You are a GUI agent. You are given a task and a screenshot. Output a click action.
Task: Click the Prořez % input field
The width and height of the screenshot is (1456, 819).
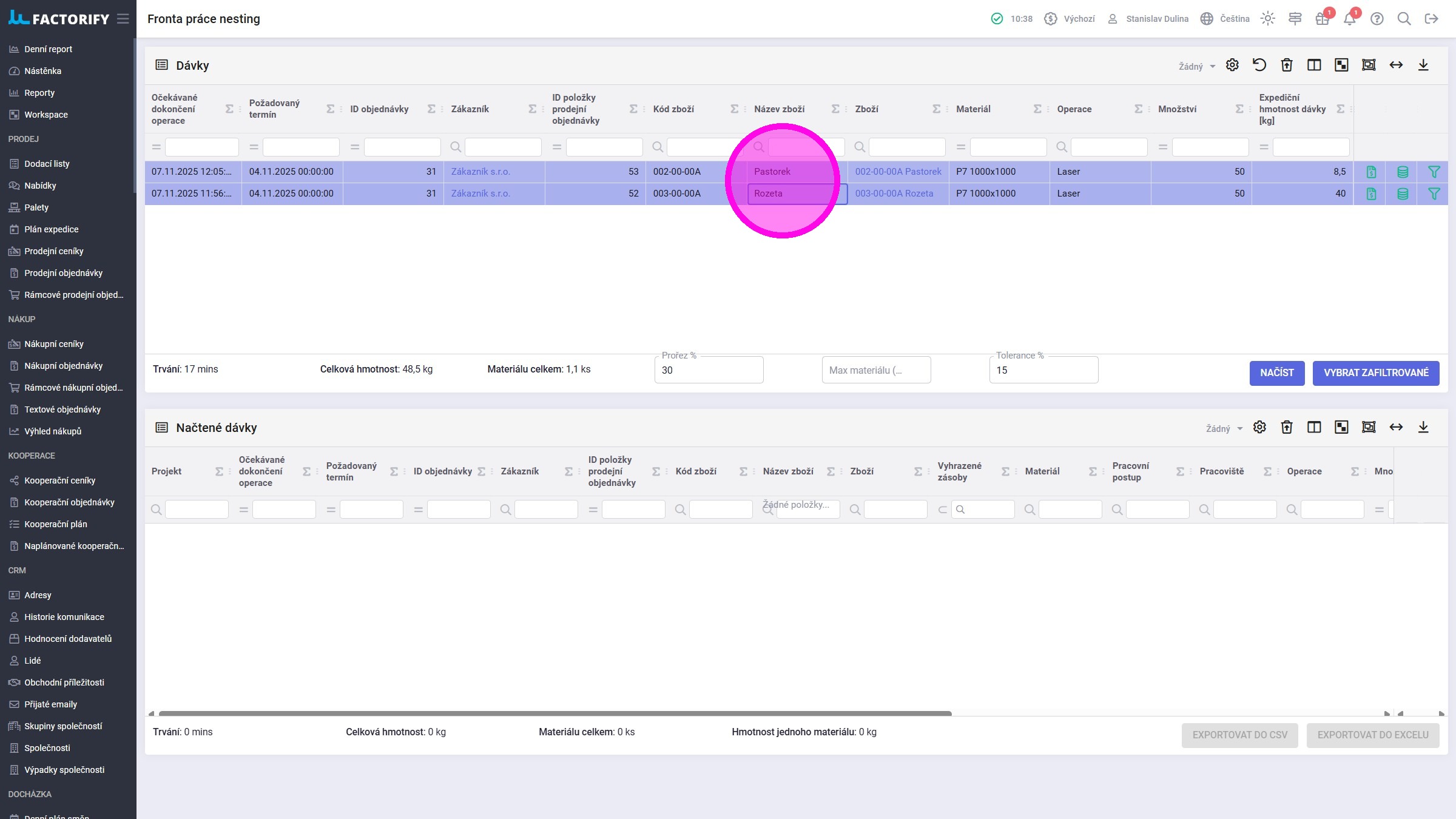(x=708, y=370)
